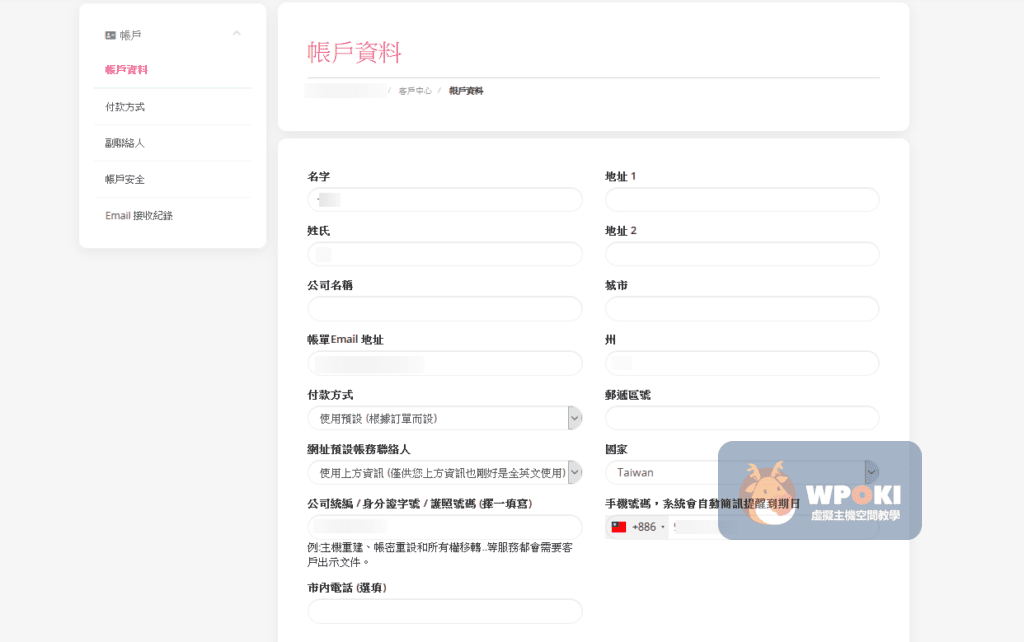
Task: Open 帳戶資料 in the sidebar
Action: click(126, 70)
